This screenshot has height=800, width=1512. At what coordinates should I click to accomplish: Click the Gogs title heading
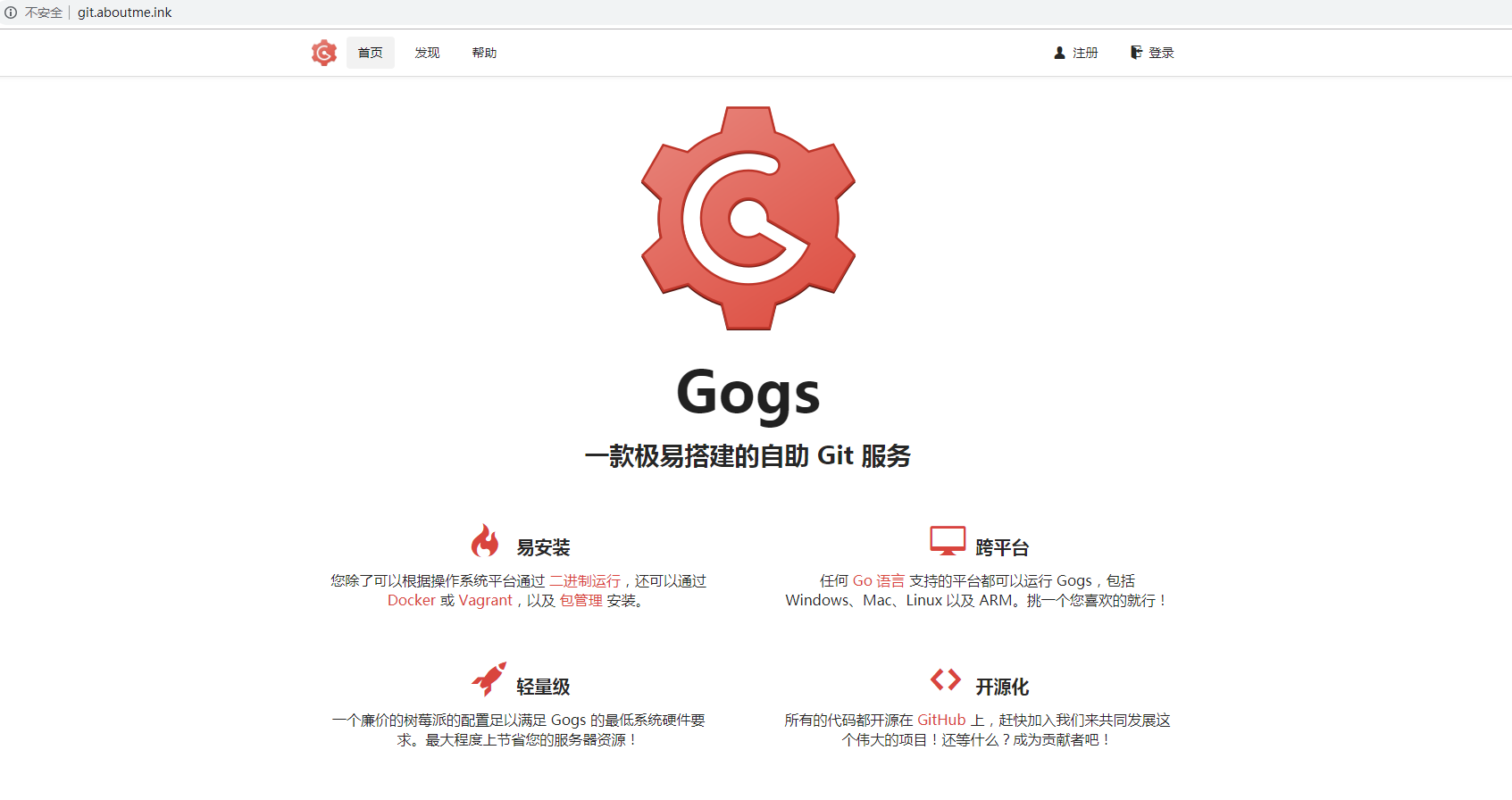(x=748, y=393)
